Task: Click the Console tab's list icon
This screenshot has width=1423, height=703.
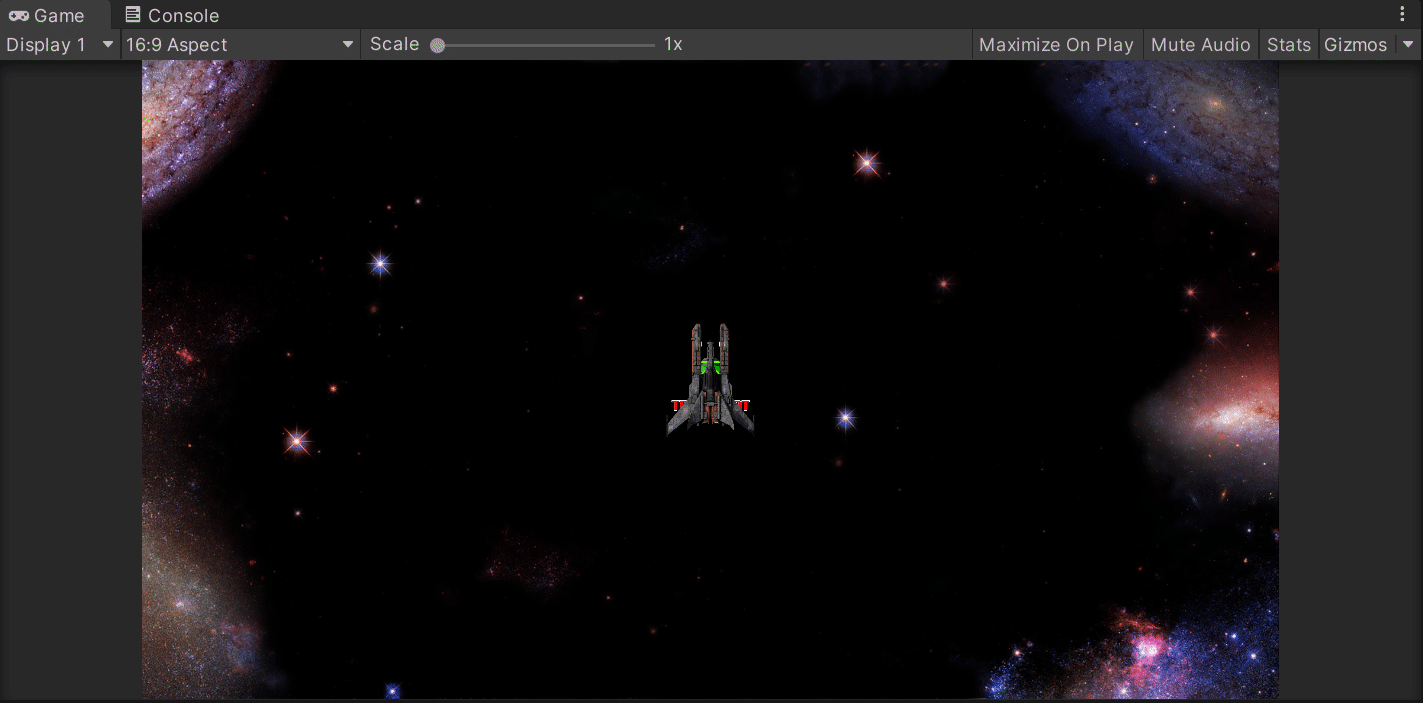Action: click(133, 15)
